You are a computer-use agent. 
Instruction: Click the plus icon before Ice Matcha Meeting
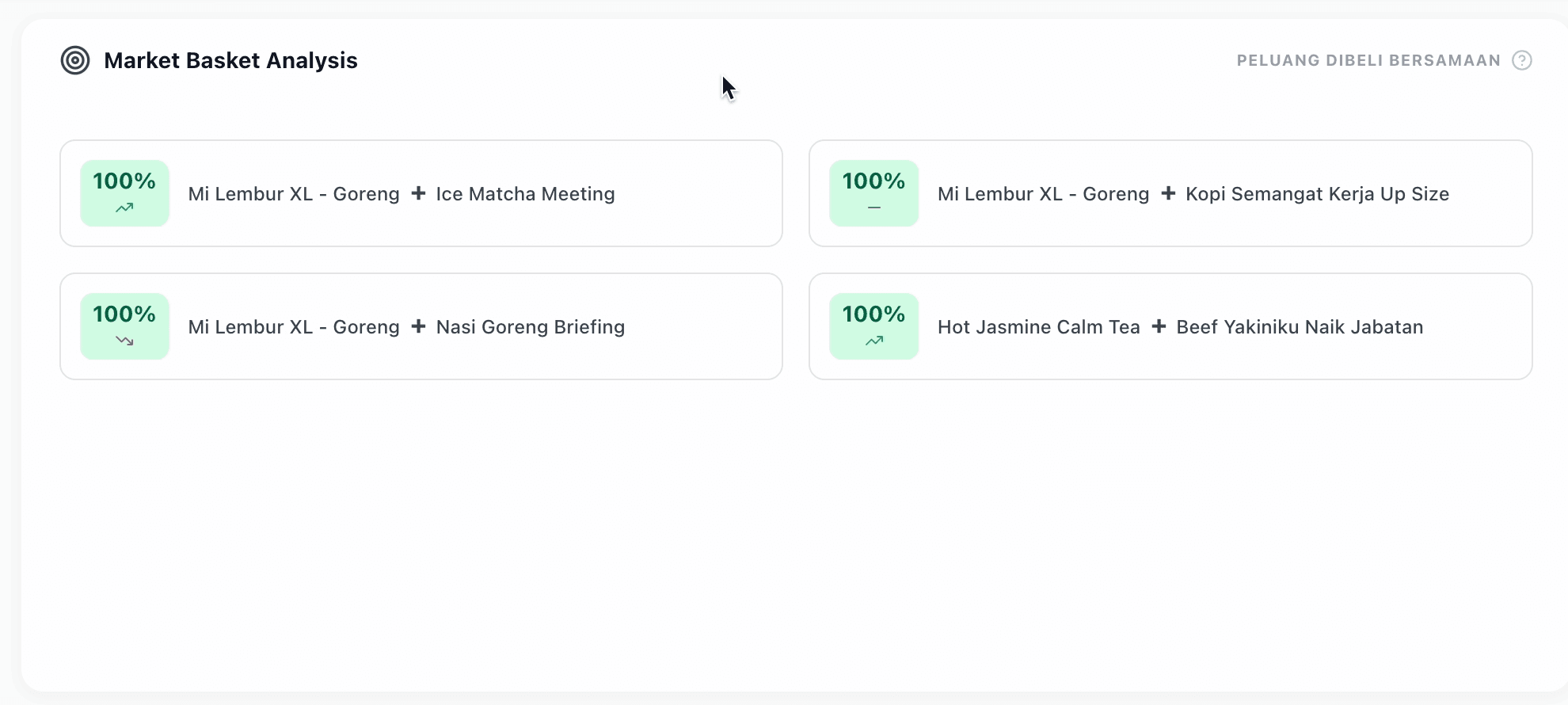[418, 193]
